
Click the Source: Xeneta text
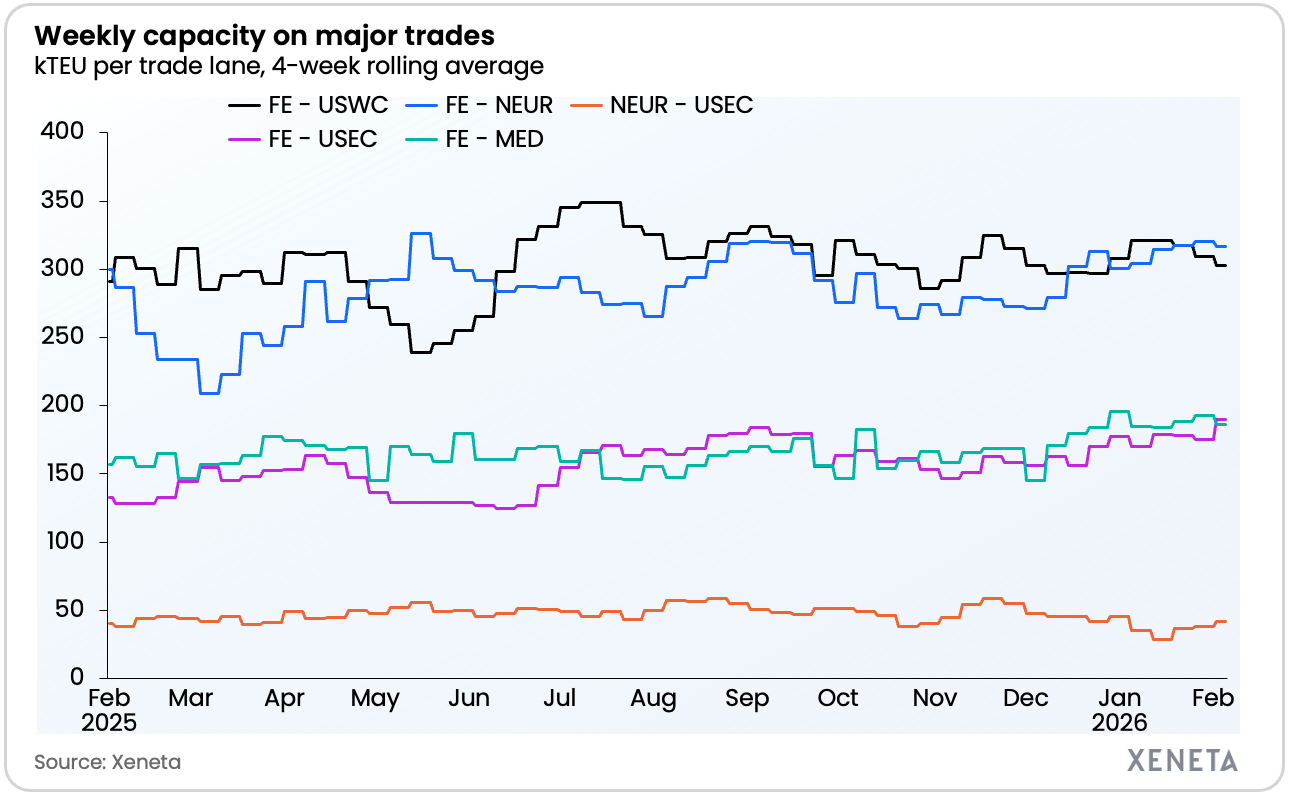(108, 762)
